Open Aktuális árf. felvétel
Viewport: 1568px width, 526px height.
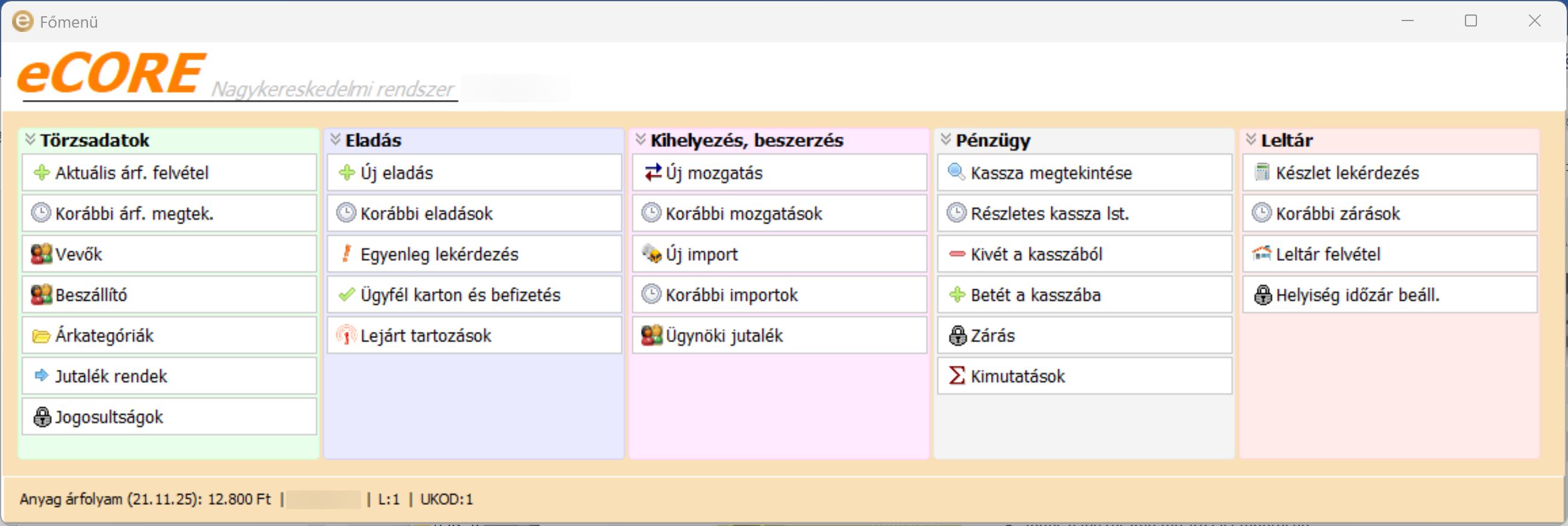click(x=170, y=173)
